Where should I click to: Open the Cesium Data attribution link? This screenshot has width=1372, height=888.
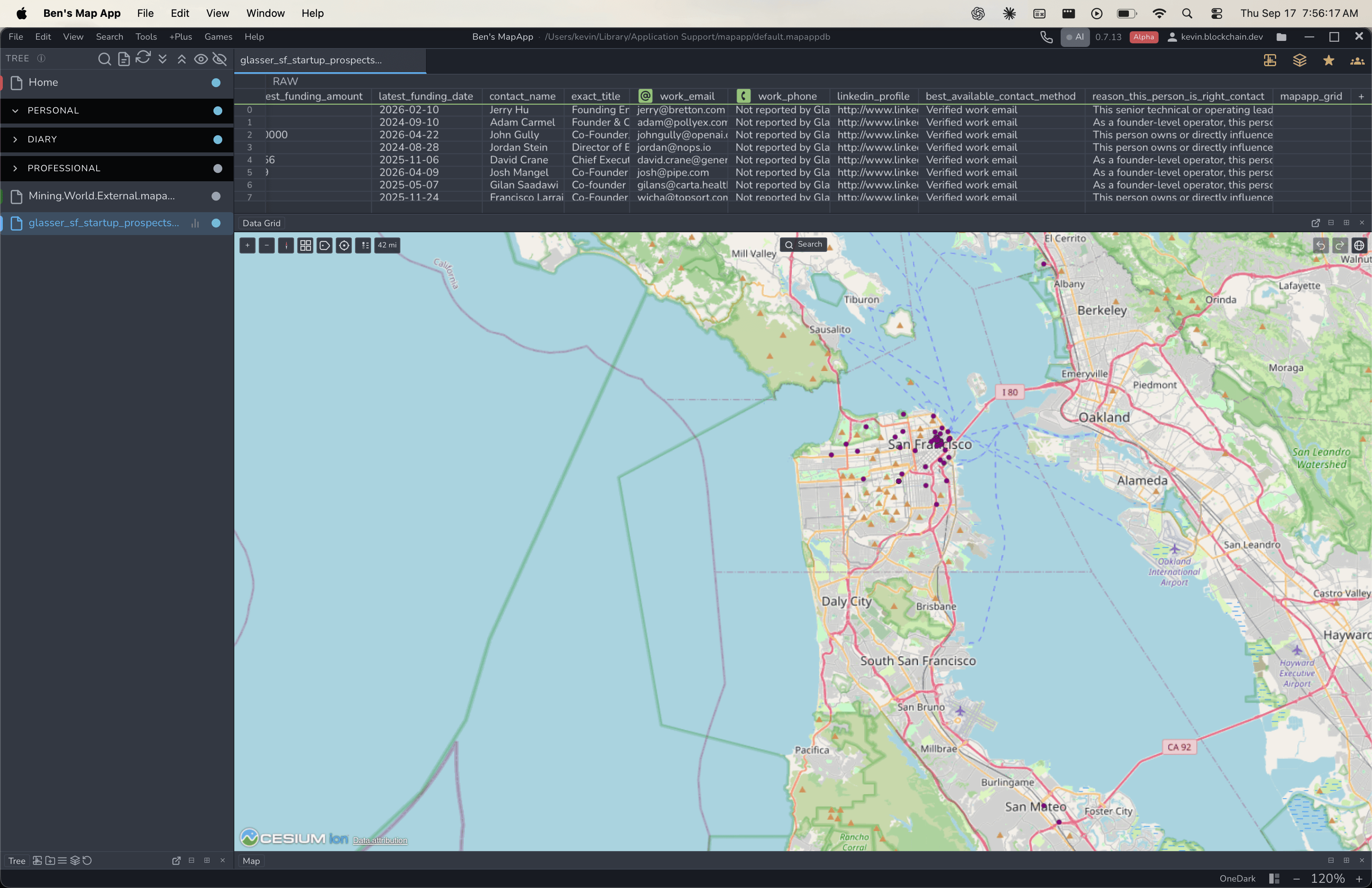click(380, 840)
